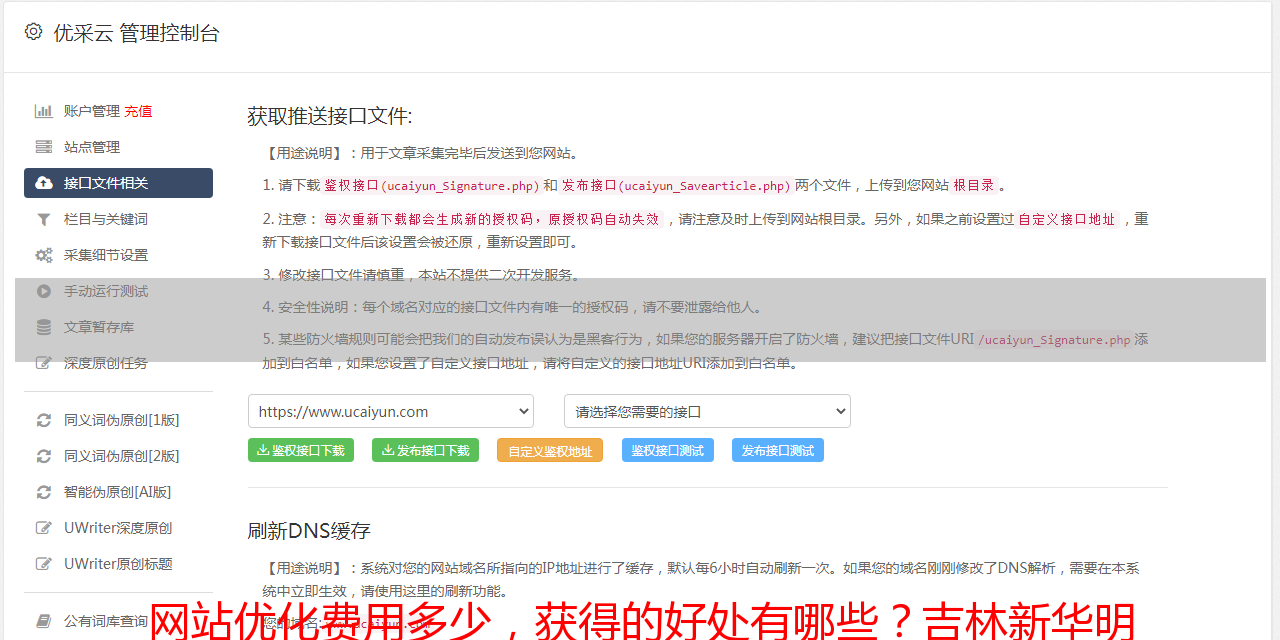
Task: Click the orange 自定义鉴权地址 button
Action: click(550, 450)
